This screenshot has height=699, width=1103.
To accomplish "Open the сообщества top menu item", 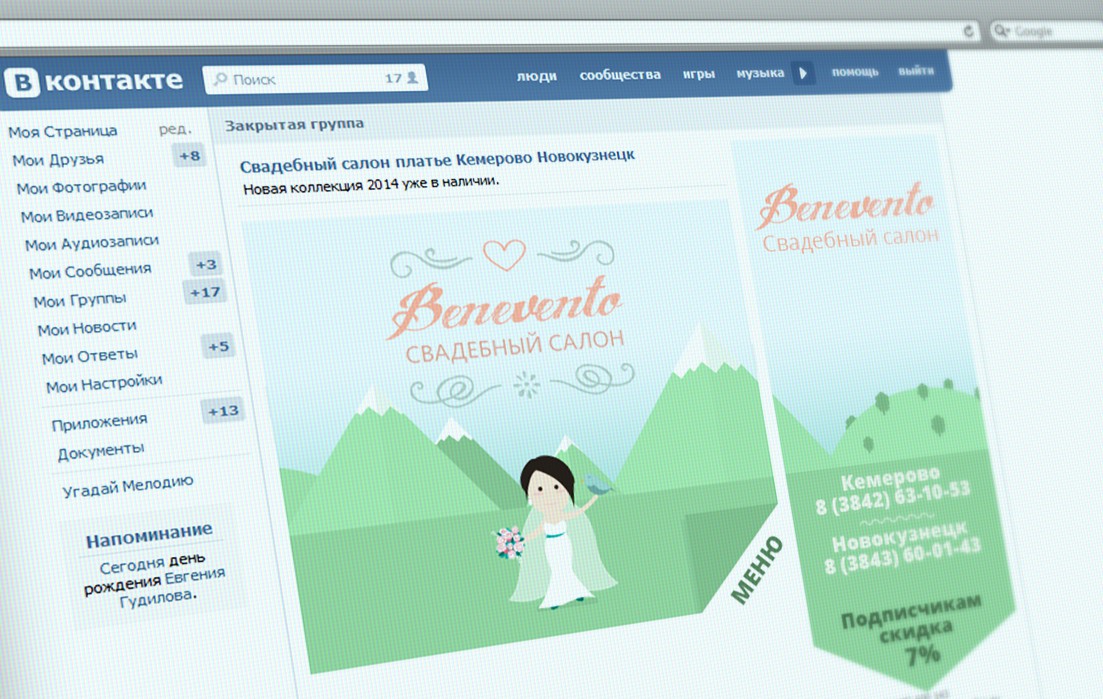I will 620,74.
